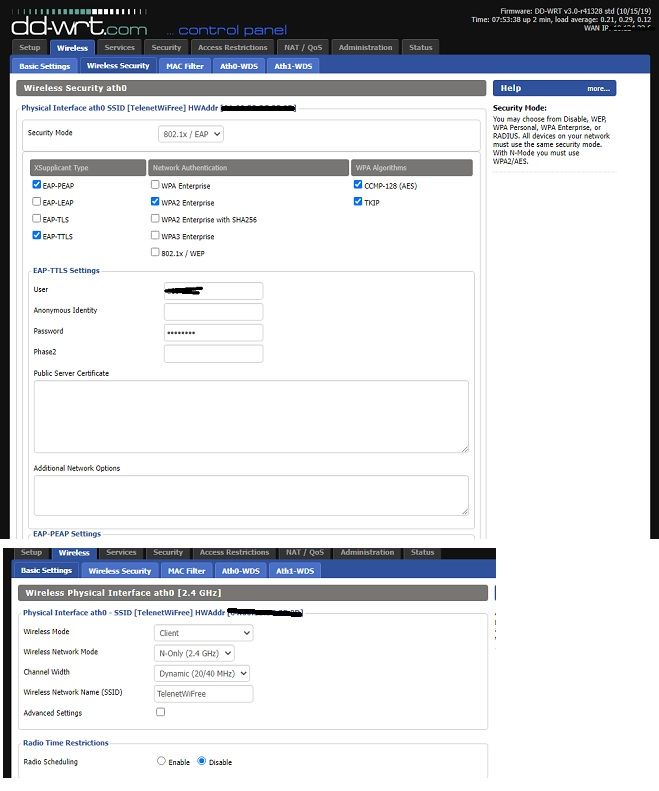Screen dimensions: 659x791
Task: Expand the Wireless Mode dropdown
Action: [x=204, y=633]
